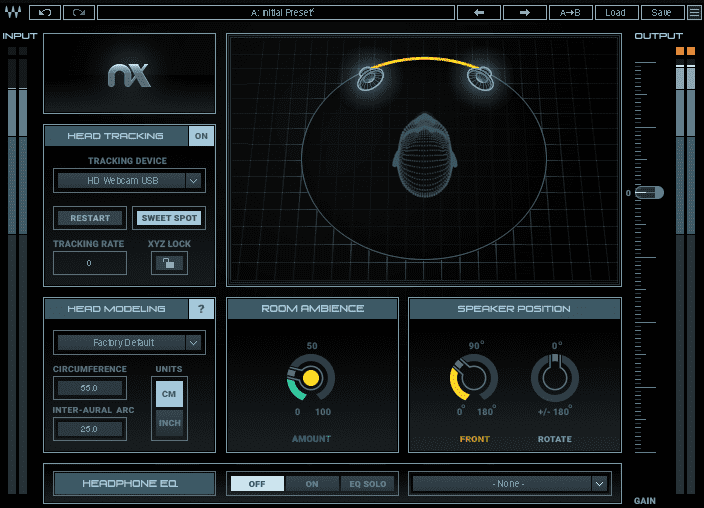Undo the last change

[x=44, y=12]
